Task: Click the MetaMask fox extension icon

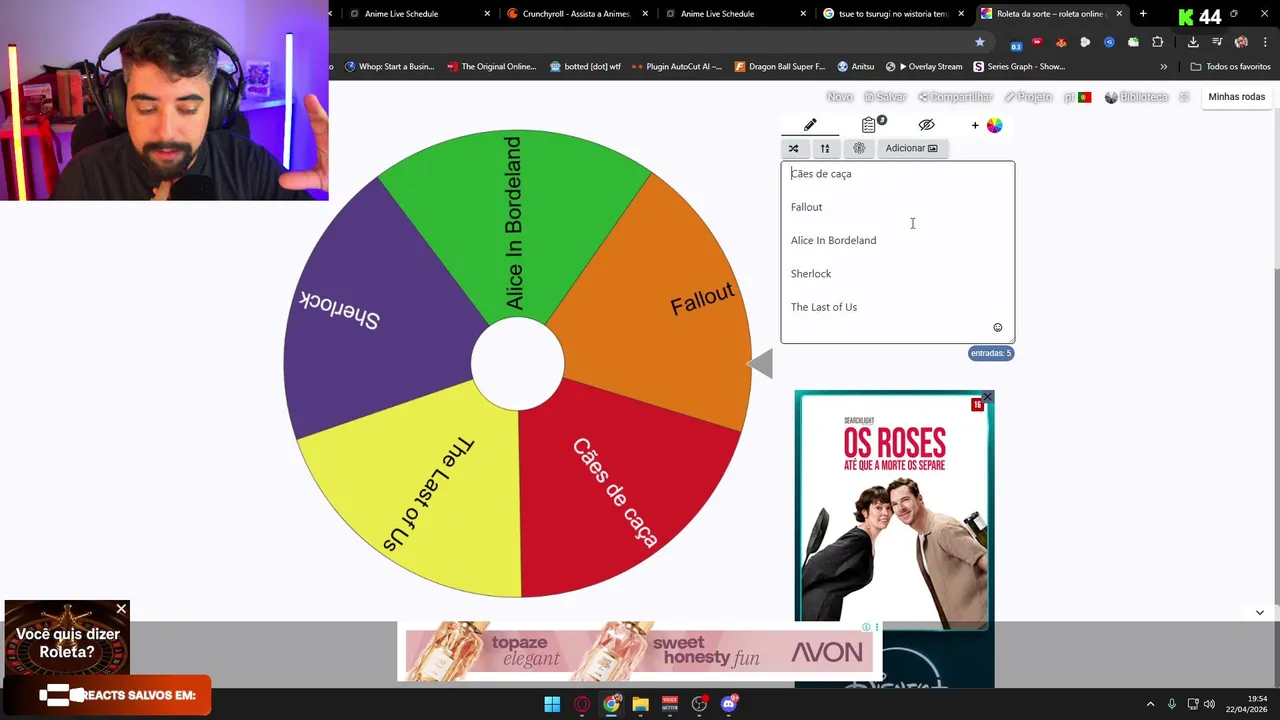Action: click(x=1061, y=42)
